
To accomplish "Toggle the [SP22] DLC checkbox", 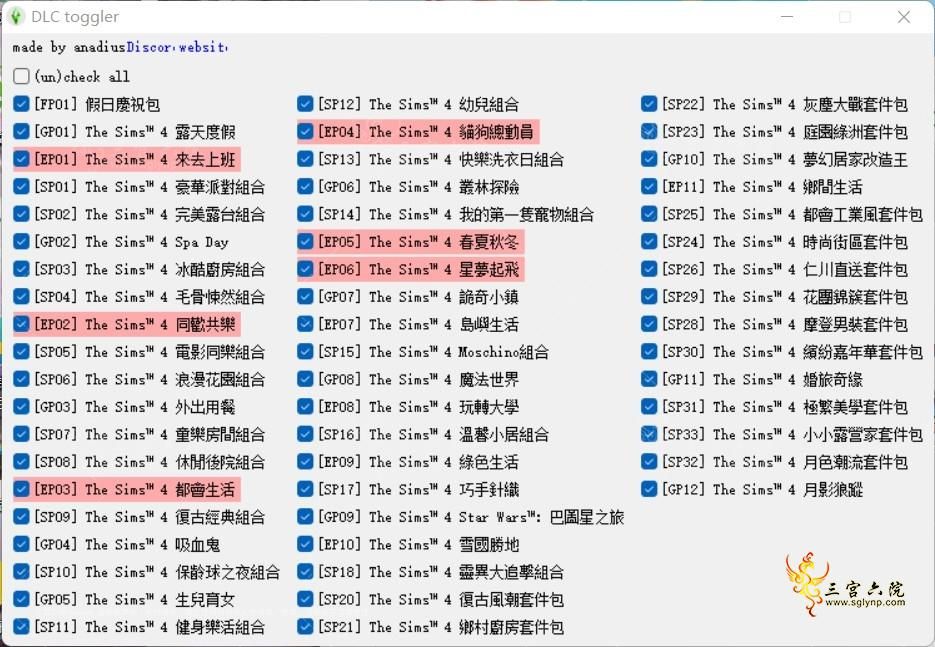I will [649, 104].
